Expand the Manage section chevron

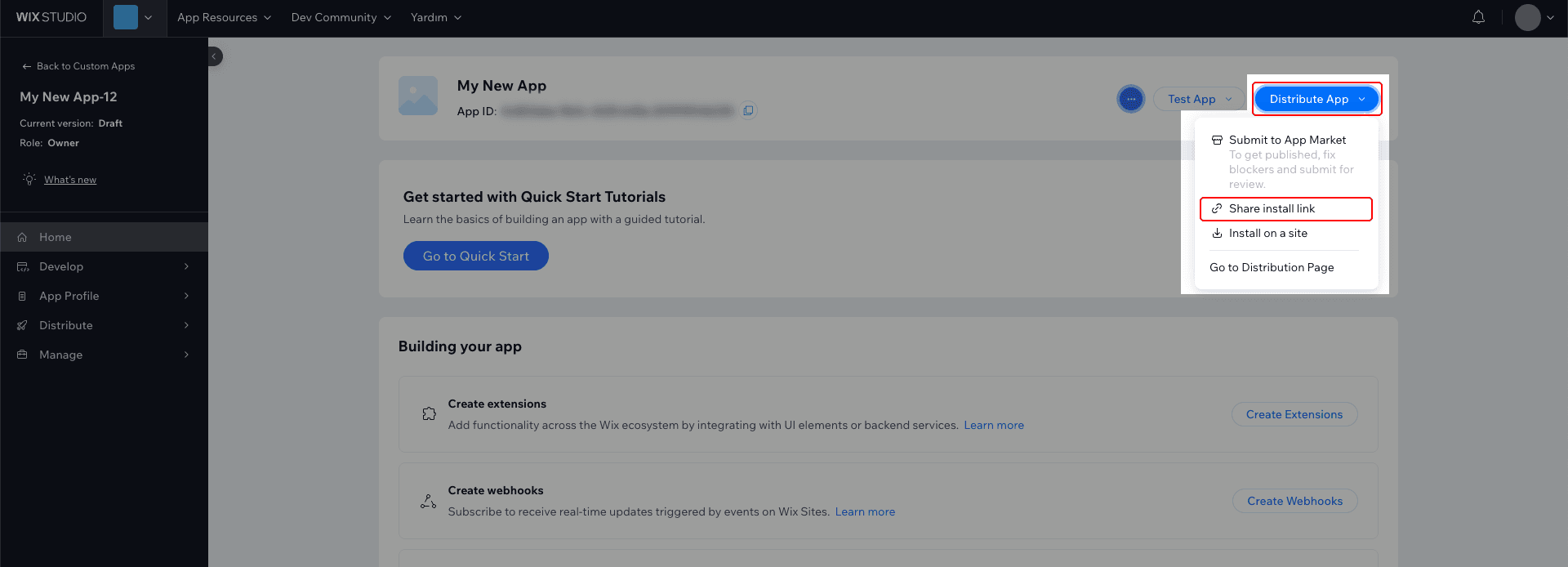click(186, 355)
